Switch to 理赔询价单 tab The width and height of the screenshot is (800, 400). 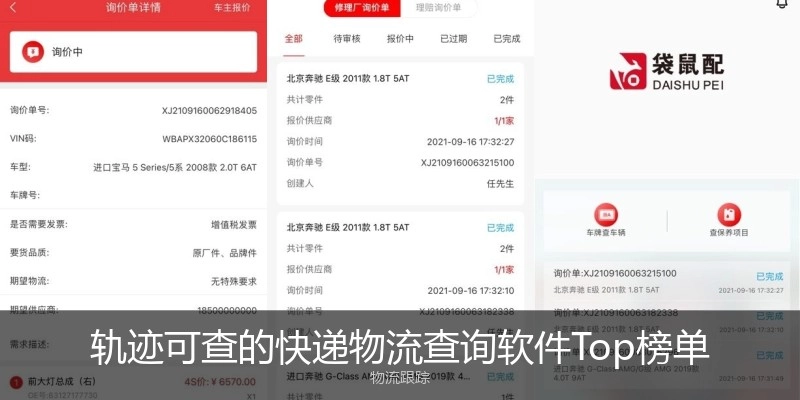[438, 8]
